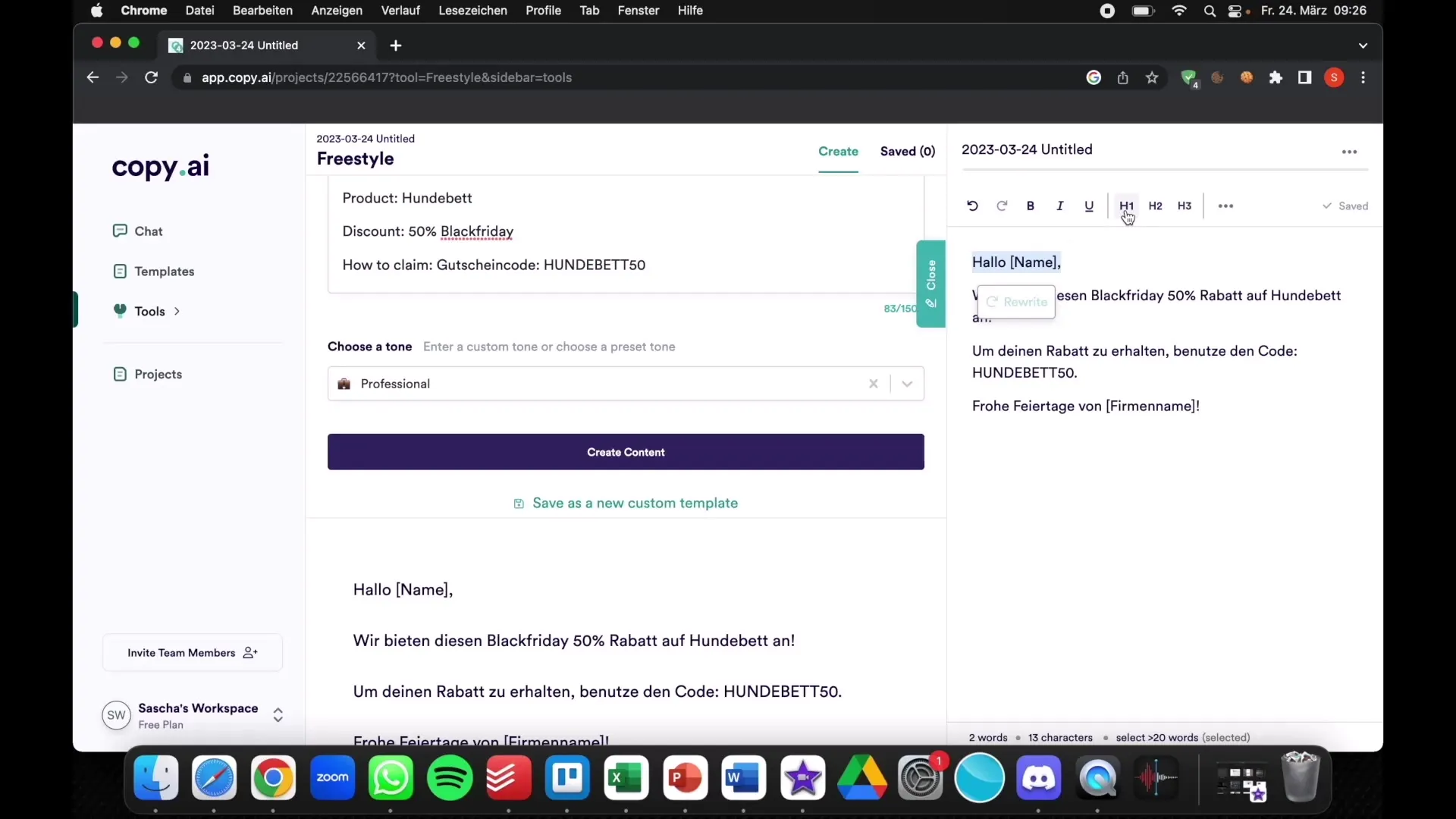
Task: Clear the Professional tone selection
Action: (x=873, y=383)
